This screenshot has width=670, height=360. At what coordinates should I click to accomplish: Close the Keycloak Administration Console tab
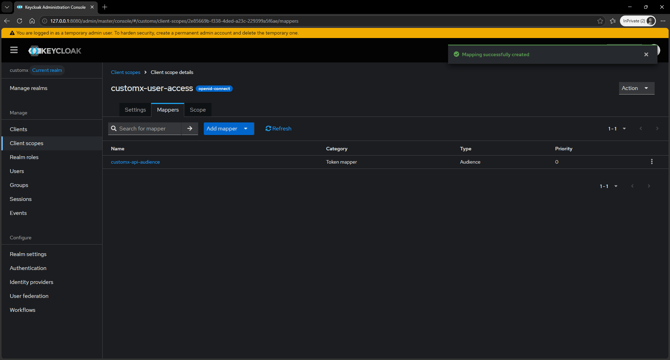click(x=92, y=7)
